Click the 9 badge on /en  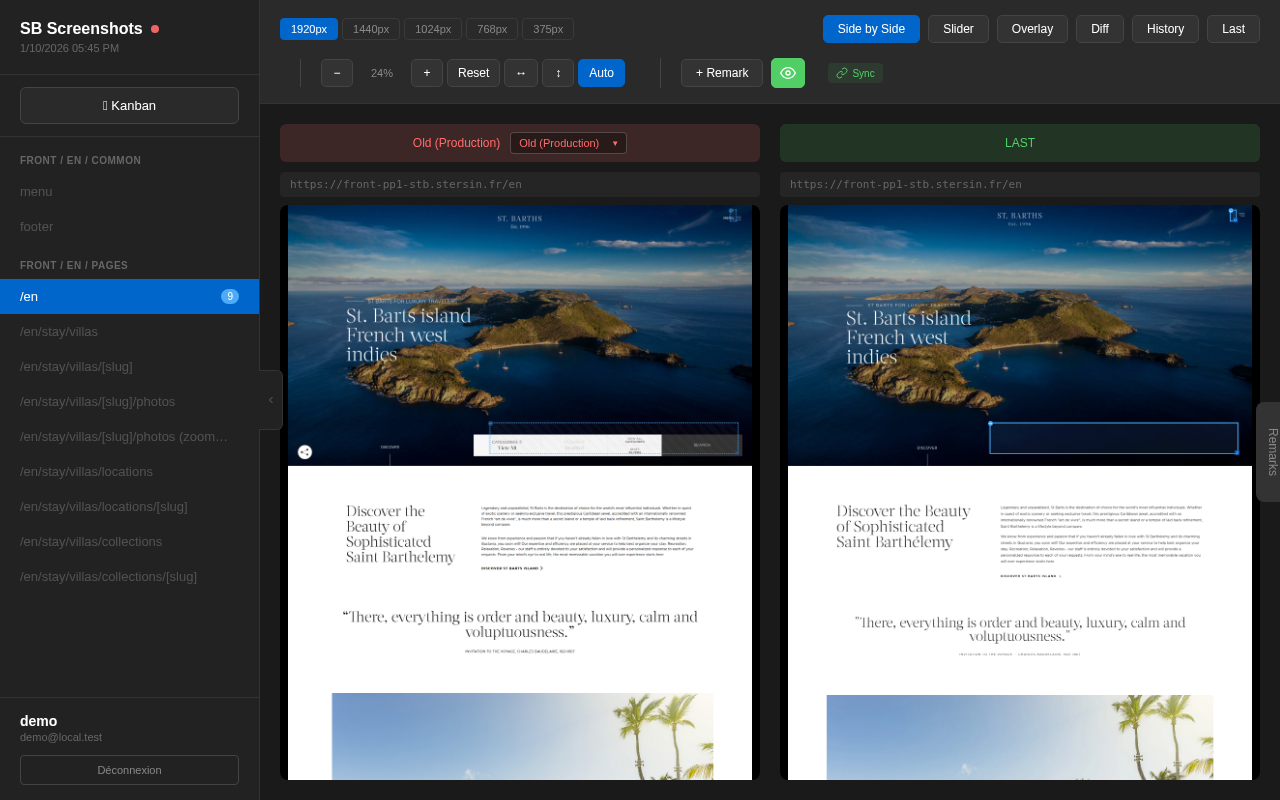coord(230,297)
